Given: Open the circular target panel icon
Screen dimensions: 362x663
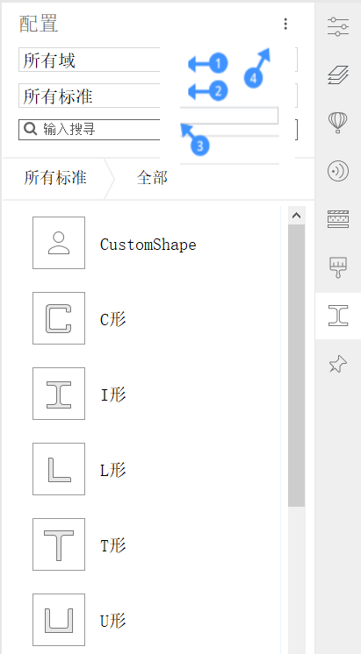Looking at the screenshot, I should coord(338,171).
